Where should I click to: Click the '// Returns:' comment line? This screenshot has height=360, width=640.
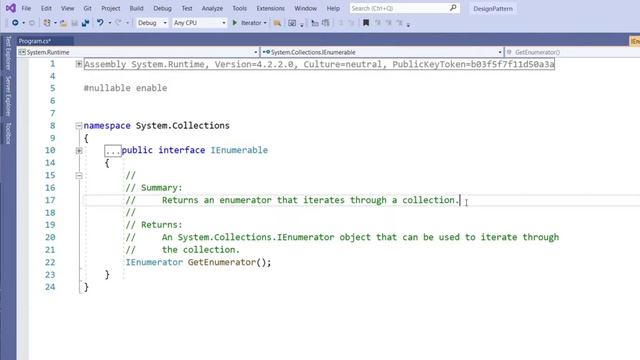coord(154,225)
